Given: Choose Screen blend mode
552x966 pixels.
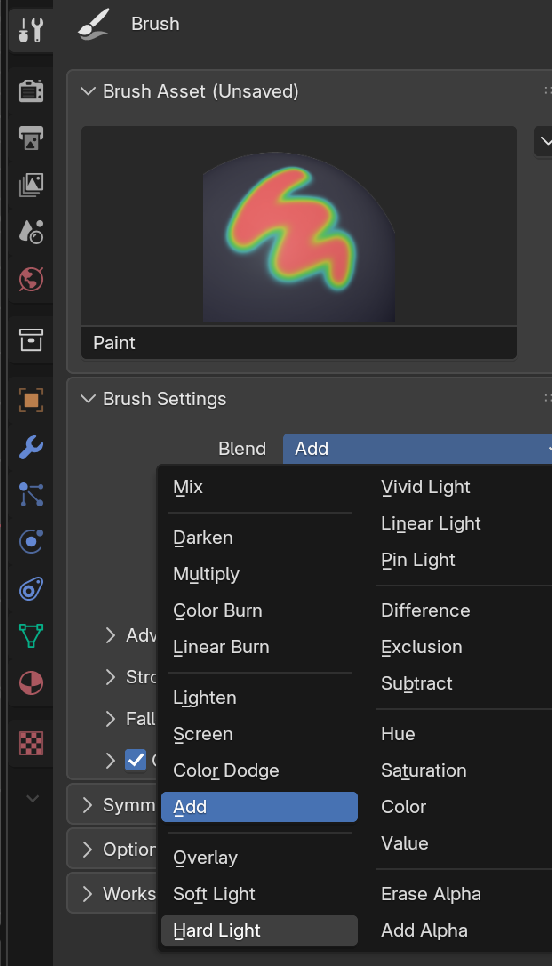Looking at the screenshot, I should click(x=259, y=734).
